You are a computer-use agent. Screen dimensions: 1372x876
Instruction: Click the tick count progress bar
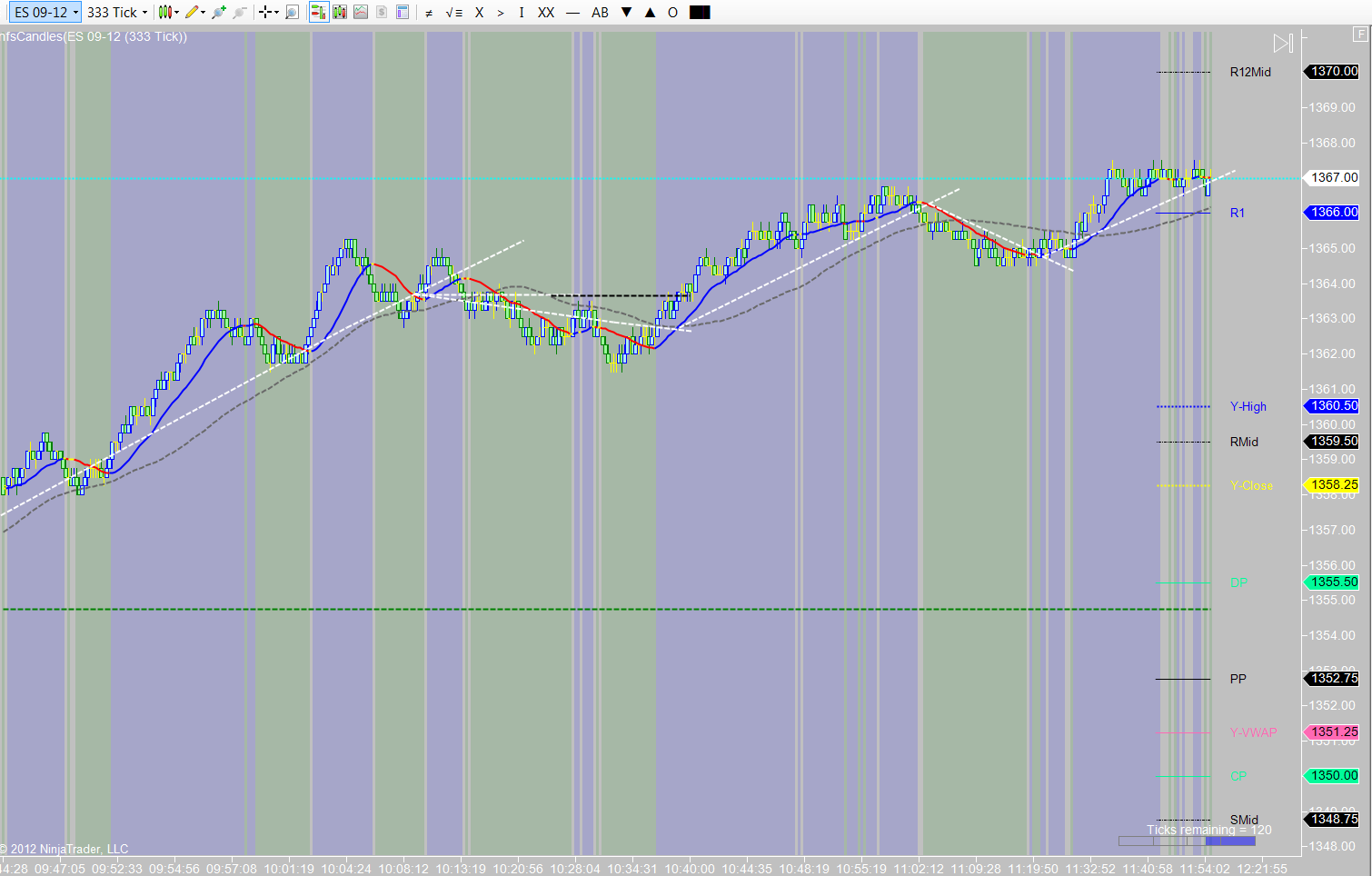tap(1187, 841)
